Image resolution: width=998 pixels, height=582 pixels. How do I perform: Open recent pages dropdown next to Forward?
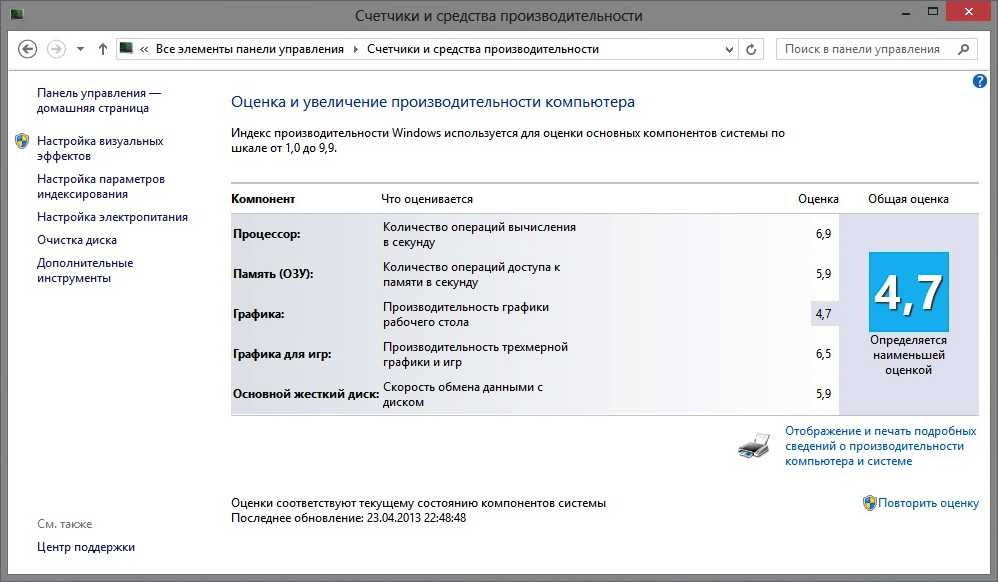80,49
